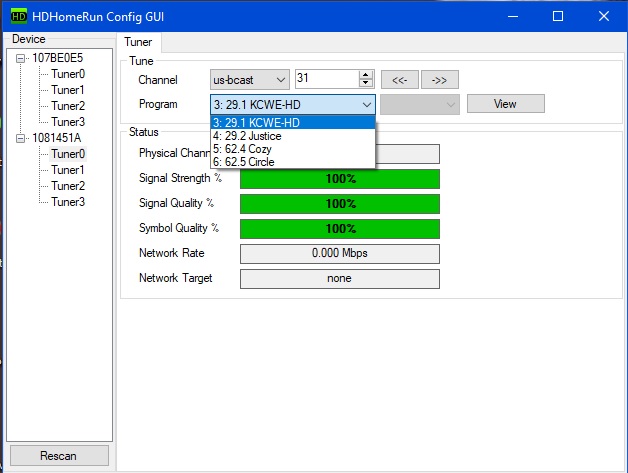Click the Signal Strength 100% bar

point(340,179)
